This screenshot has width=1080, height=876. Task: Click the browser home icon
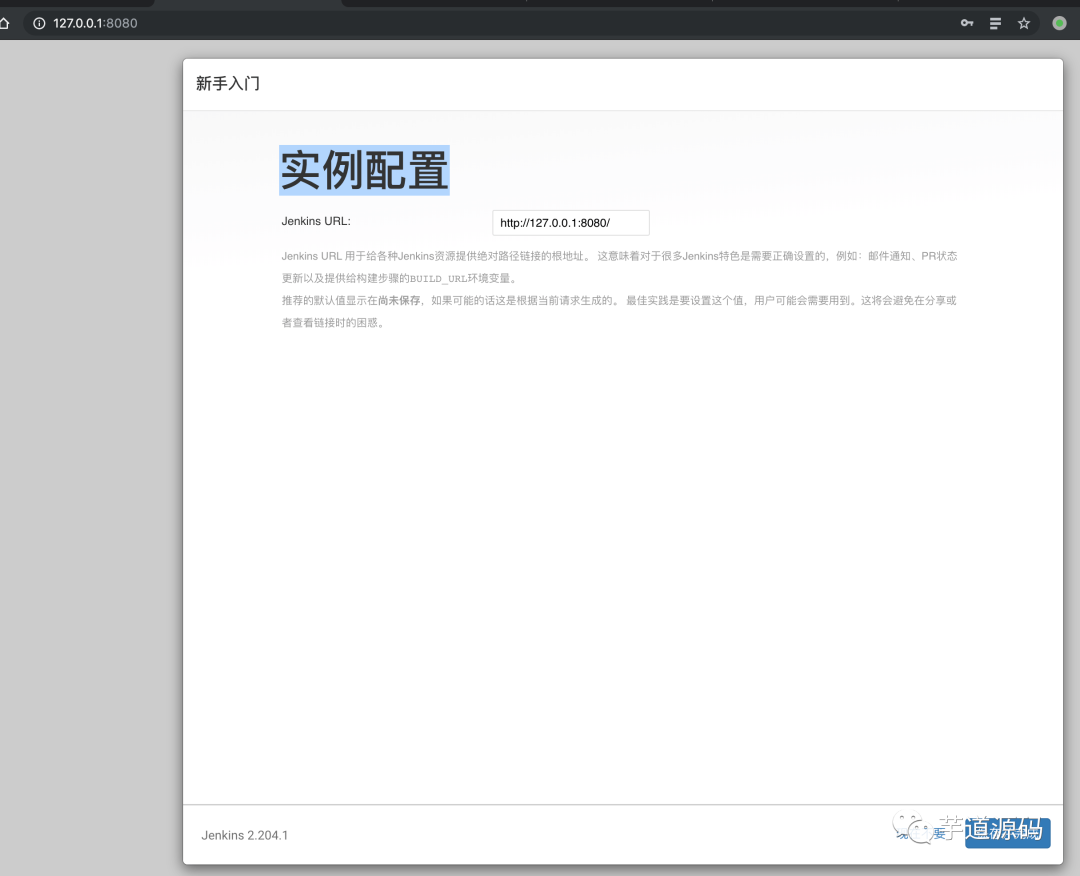click(4, 22)
